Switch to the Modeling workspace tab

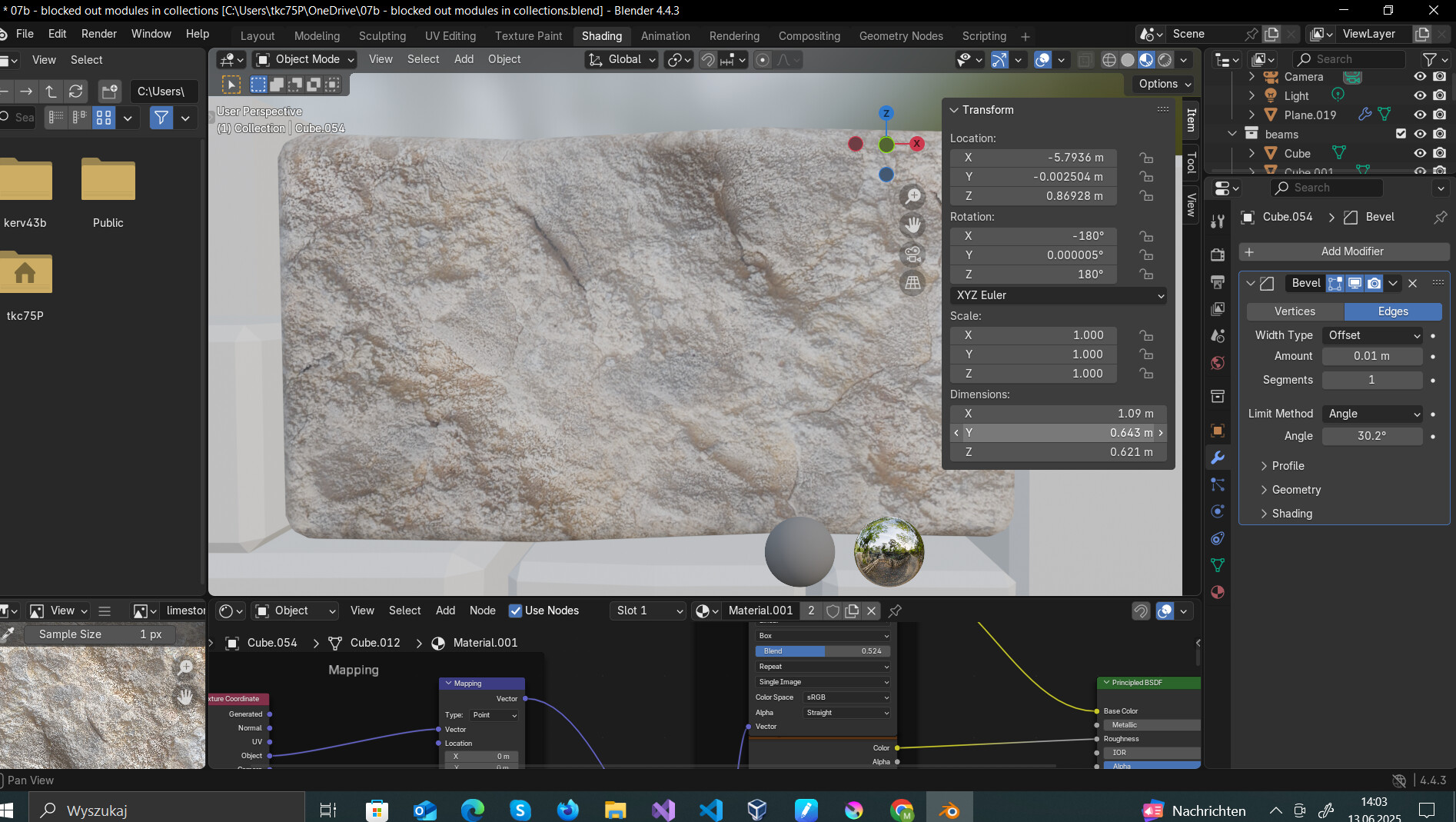coord(317,36)
